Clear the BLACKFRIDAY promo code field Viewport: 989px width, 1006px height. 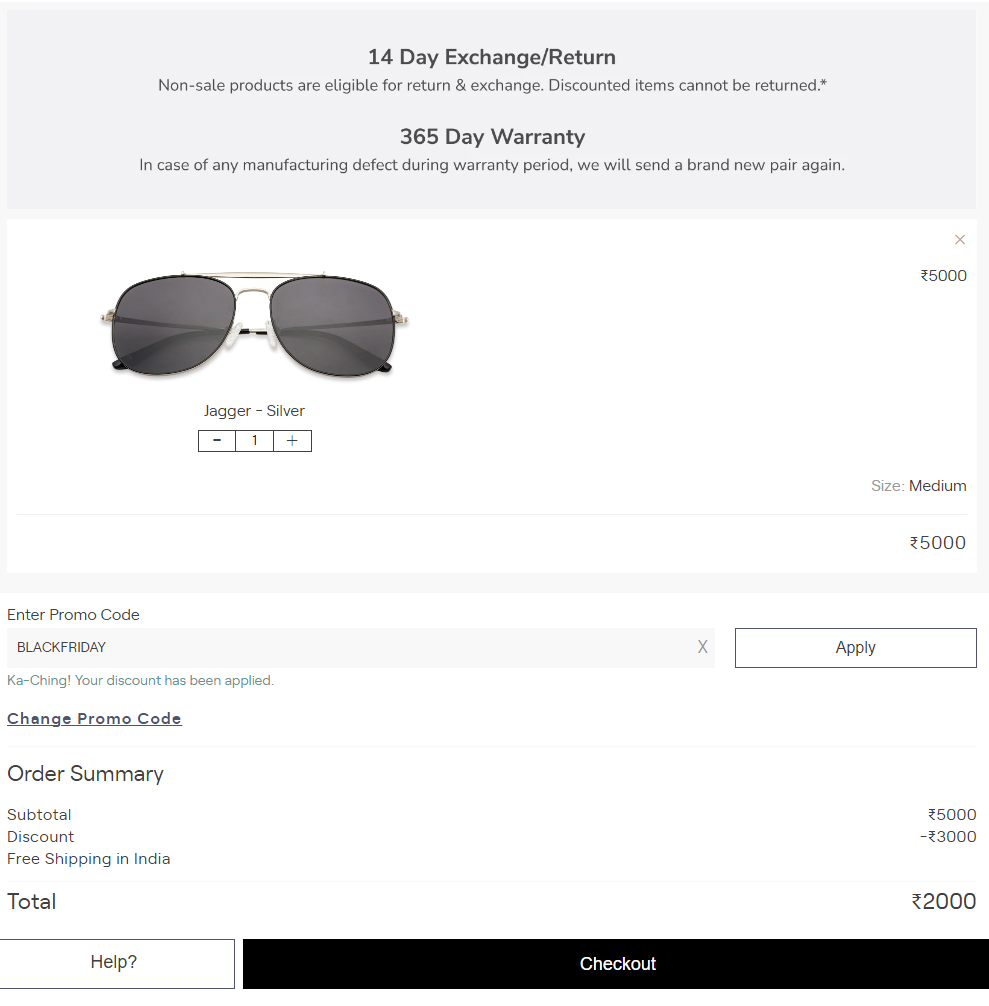[703, 647]
